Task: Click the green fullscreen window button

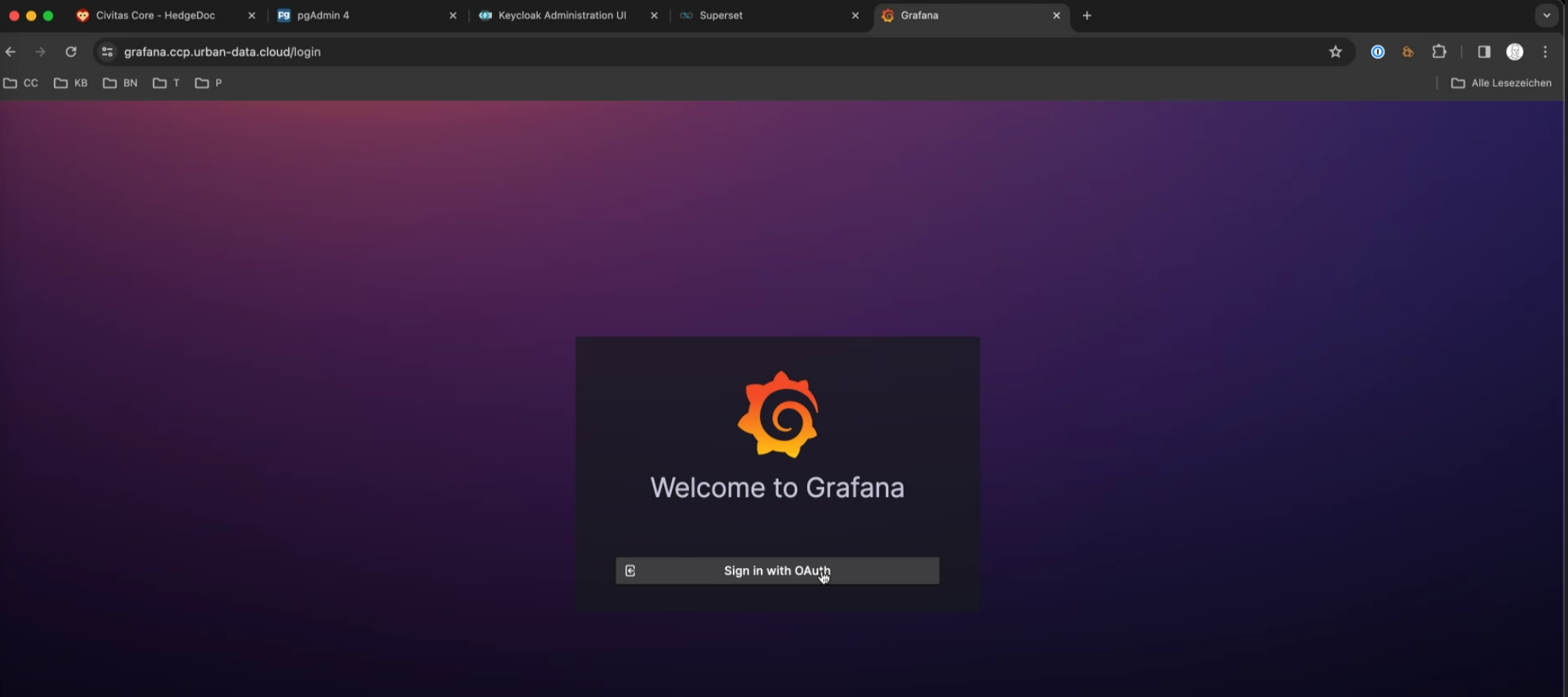Action: 48,15
